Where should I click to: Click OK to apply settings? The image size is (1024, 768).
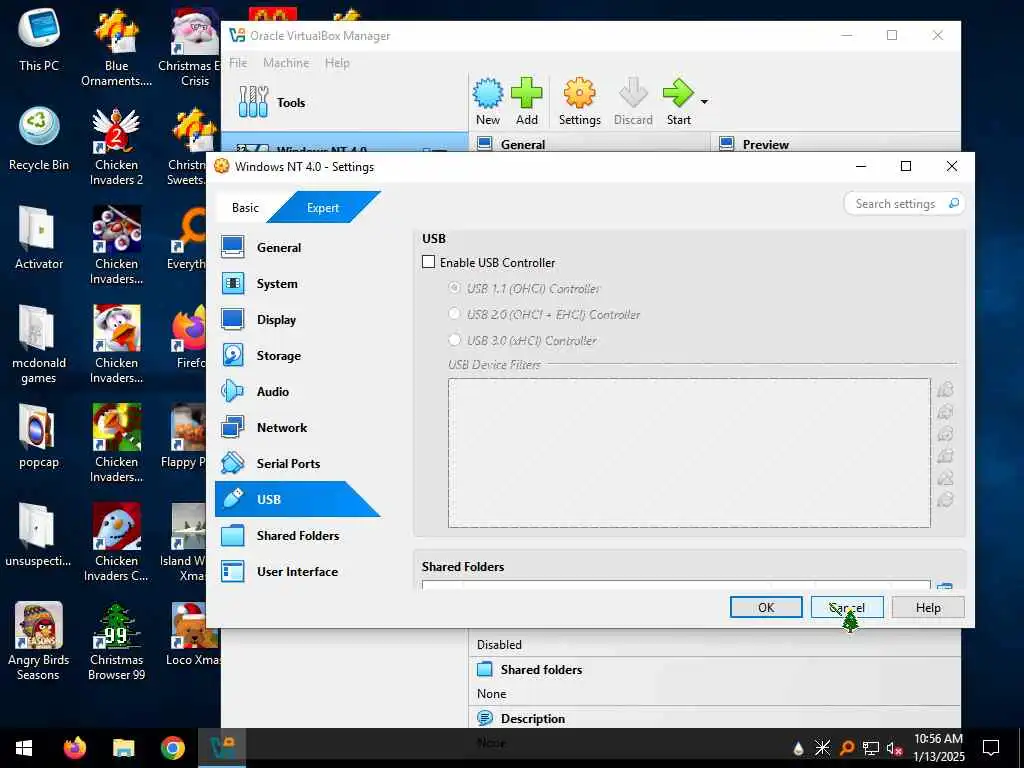[766, 607]
